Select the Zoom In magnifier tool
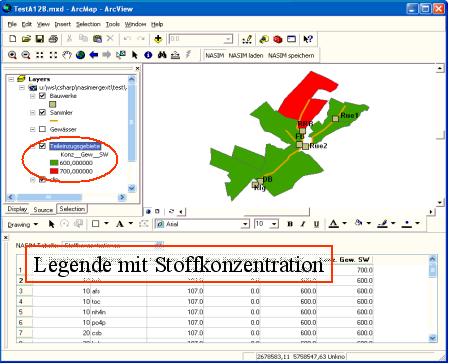This screenshot has height=364, width=449. pyautogui.click(x=12, y=55)
